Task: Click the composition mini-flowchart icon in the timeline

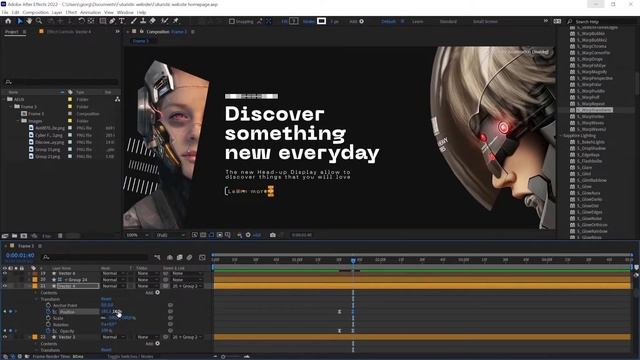Action: pyautogui.click(x=157, y=257)
